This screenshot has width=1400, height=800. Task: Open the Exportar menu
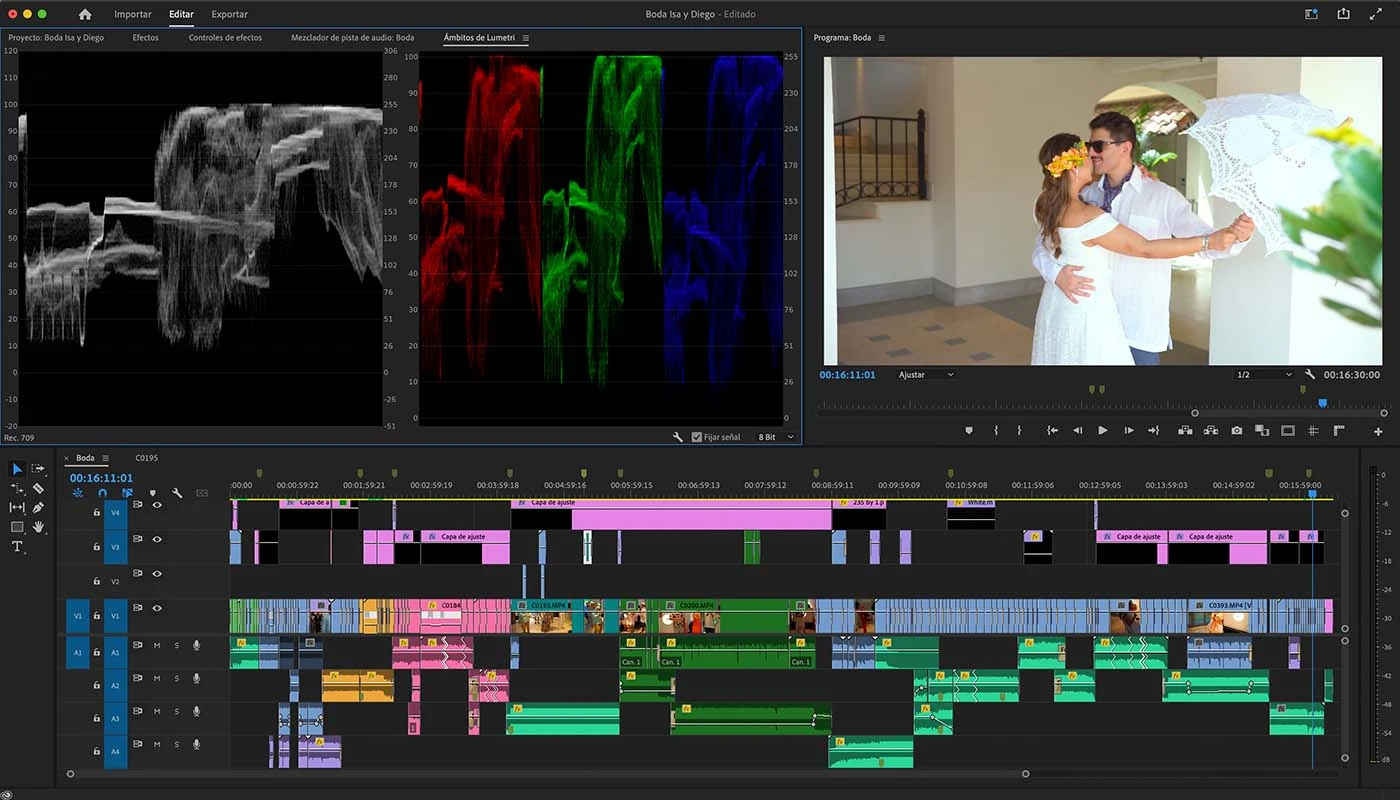pyautogui.click(x=229, y=14)
